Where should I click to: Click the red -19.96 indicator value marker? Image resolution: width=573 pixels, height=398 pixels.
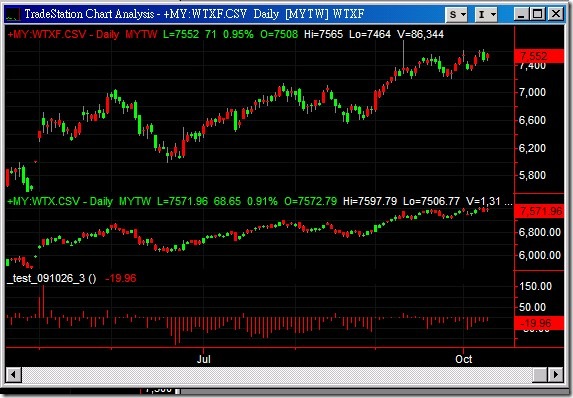pyautogui.click(x=539, y=323)
